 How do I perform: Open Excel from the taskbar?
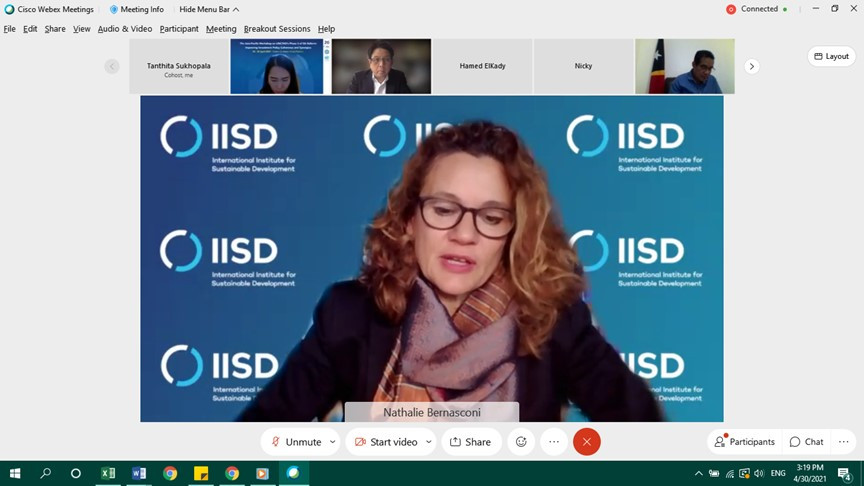[x=108, y=473]
